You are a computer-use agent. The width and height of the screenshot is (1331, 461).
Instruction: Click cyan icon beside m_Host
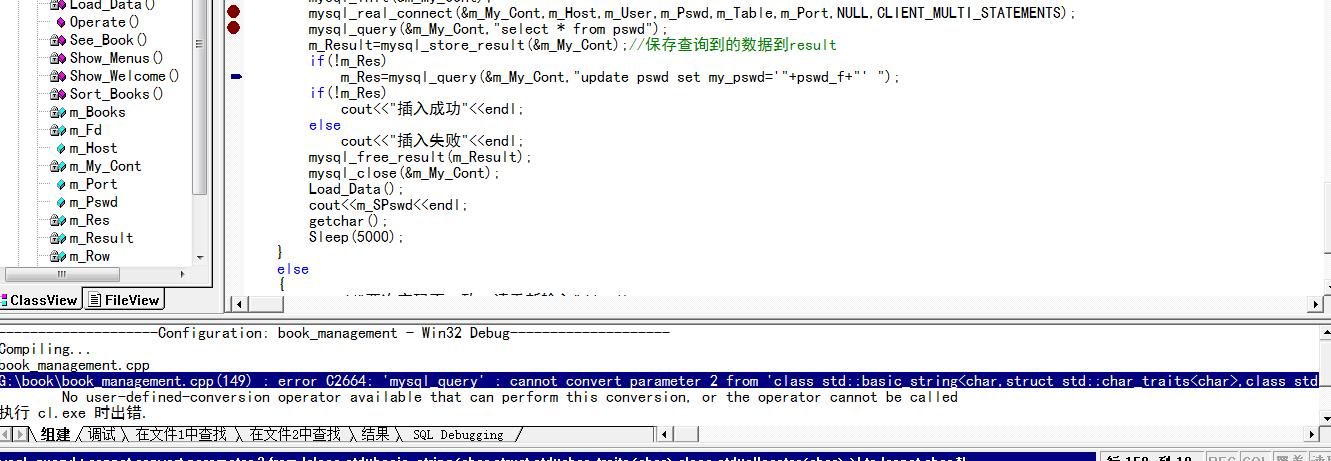[x=60, y=148]
